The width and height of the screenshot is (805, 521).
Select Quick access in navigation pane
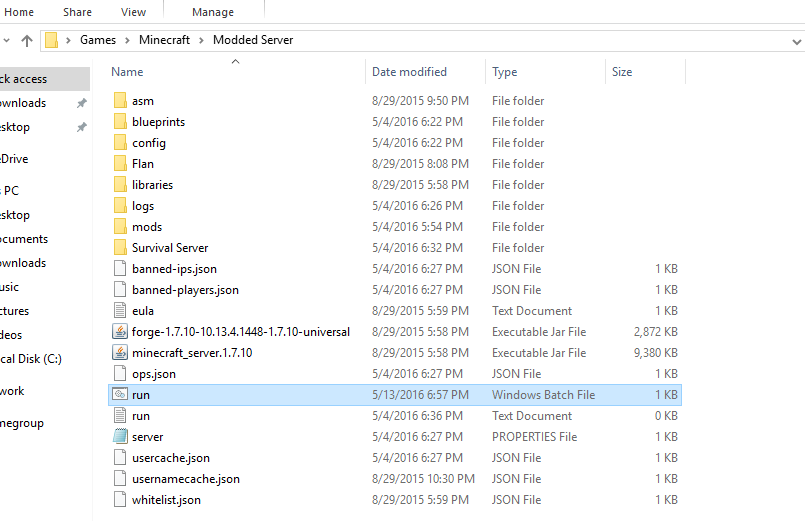(44, 79)
